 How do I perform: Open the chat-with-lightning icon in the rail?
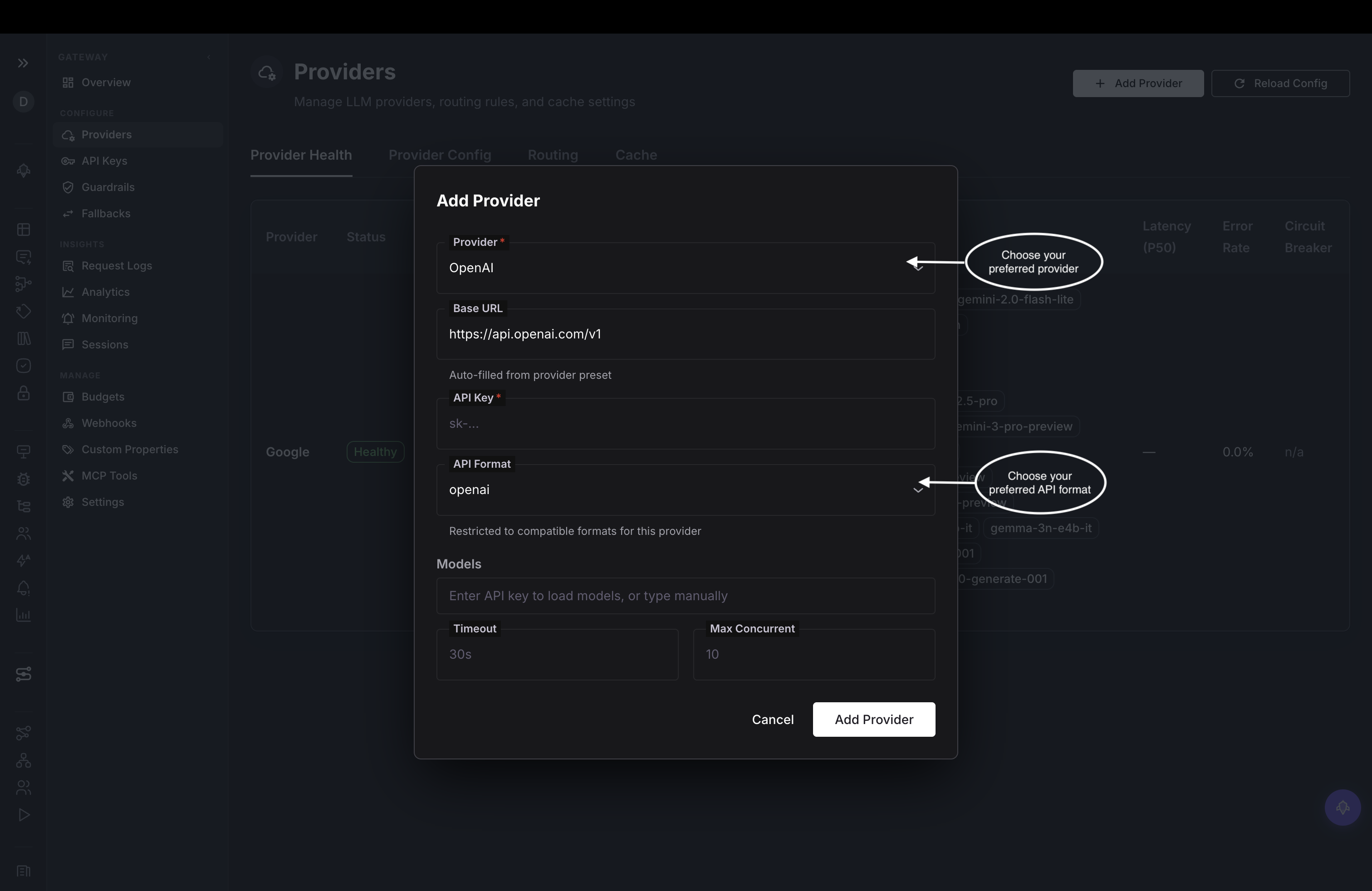[23, 257]
